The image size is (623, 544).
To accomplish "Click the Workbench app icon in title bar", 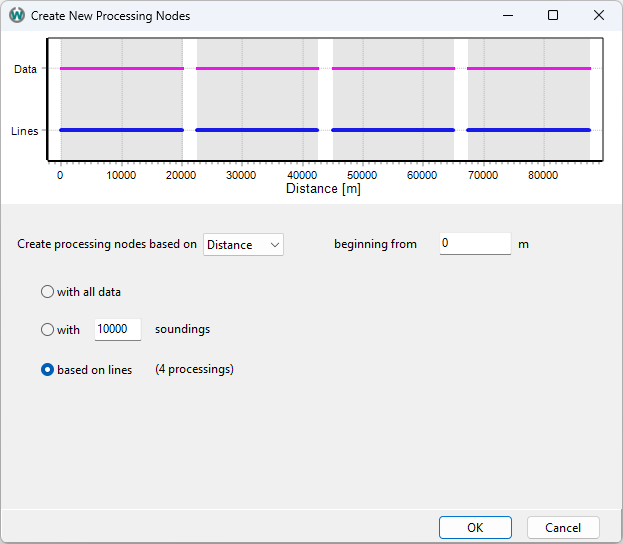I will tap(17, 15).
